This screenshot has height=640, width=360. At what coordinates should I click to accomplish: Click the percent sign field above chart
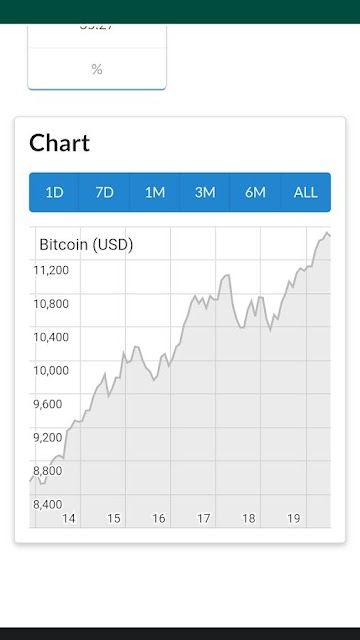point(97,69)
